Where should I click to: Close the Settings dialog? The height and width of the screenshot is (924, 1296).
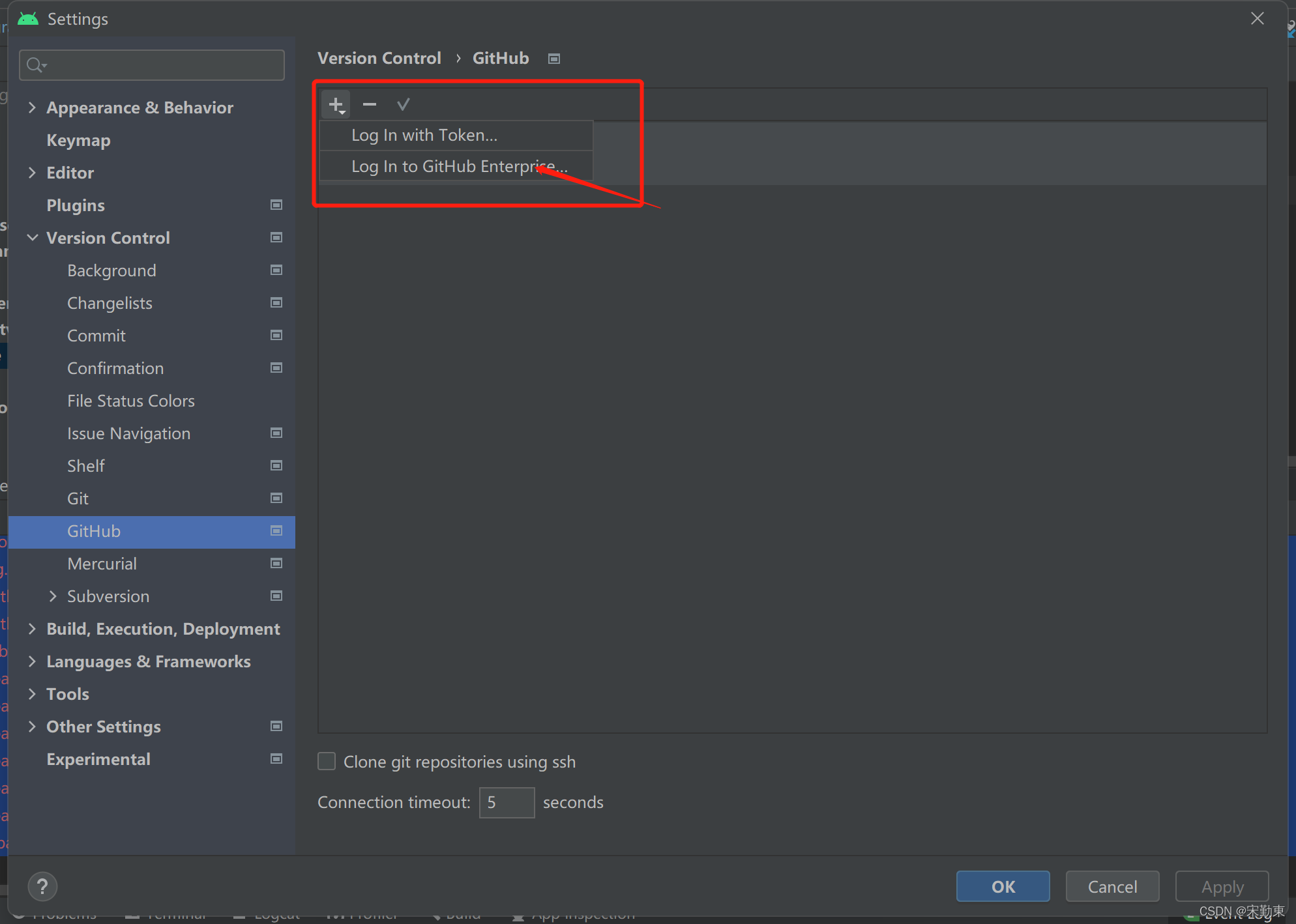pos(1258,19)
